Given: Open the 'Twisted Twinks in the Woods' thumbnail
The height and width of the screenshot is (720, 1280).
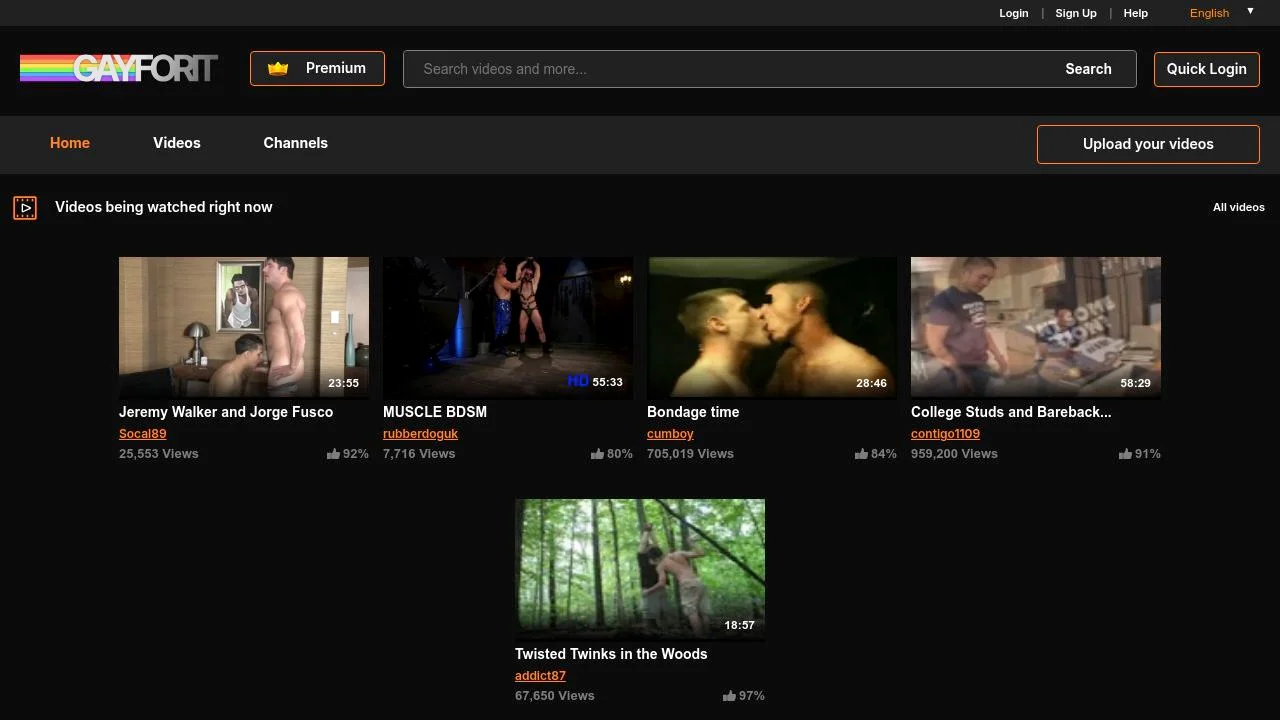Looking at the screenshot, I should point(640,568).
